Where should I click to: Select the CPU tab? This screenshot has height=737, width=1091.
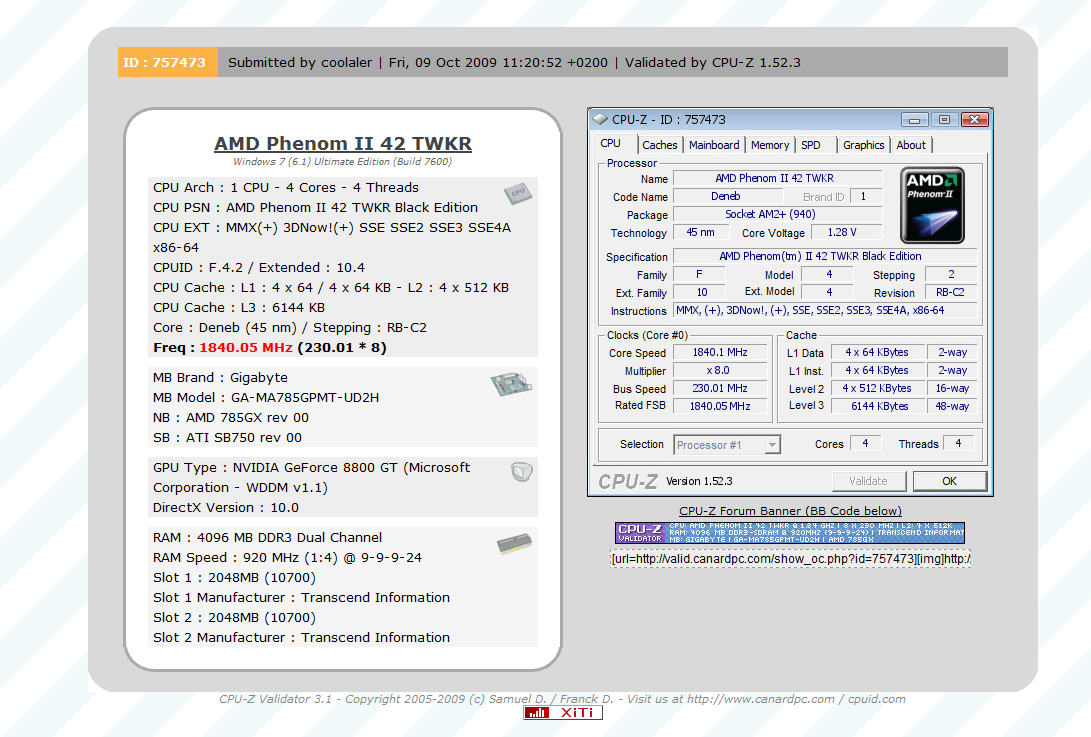pos(610,143)
